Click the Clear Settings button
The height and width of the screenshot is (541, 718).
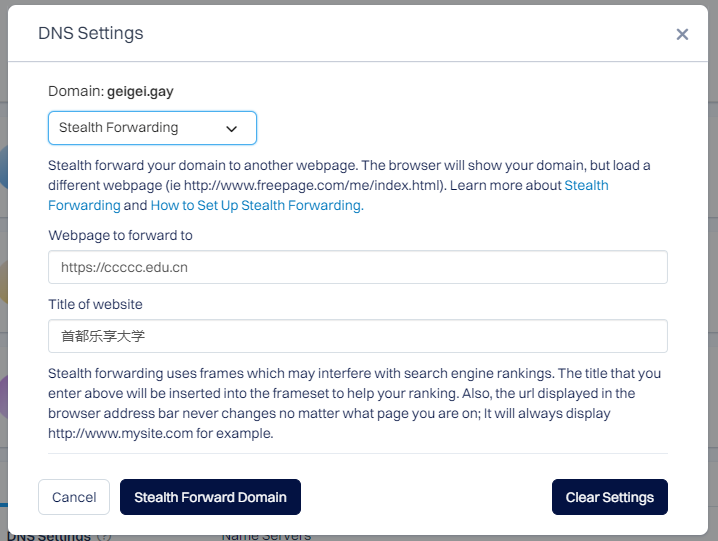tap(609, 497)
